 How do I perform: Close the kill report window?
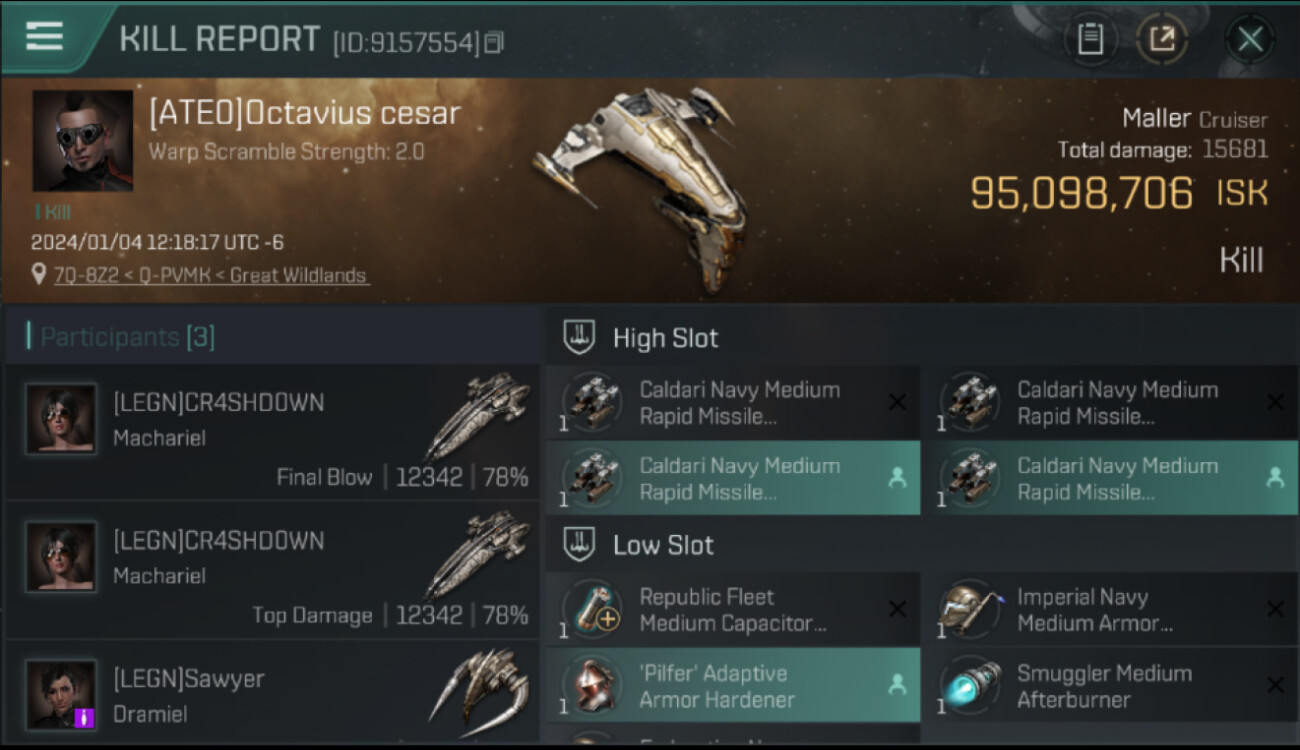click(x=1249, y=39)
